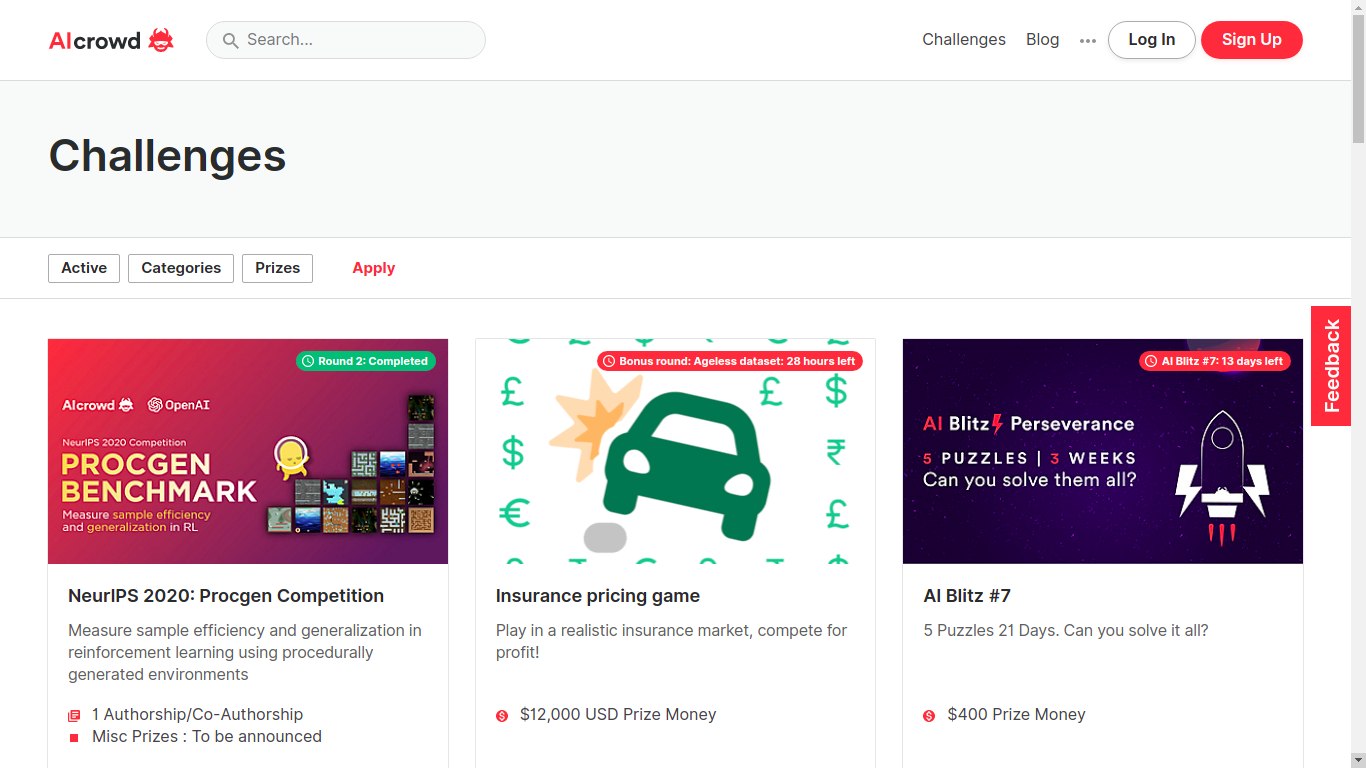This screenshot has width=1366, height=768.
Task: Click dollar icon beside $12,000 USD Prize Money
Action: coord(502,716)
